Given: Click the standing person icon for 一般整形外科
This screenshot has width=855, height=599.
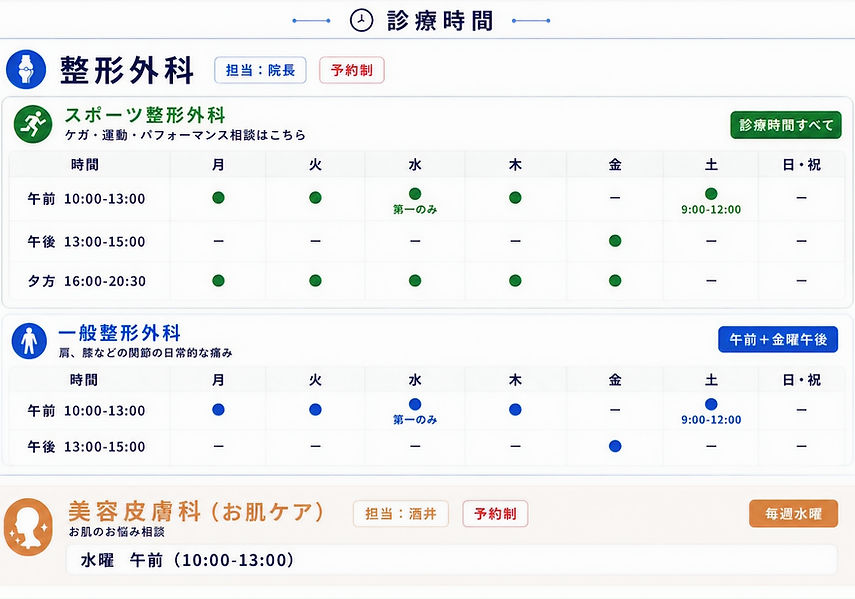Looking at the screenshot, I should pos(29,341).
